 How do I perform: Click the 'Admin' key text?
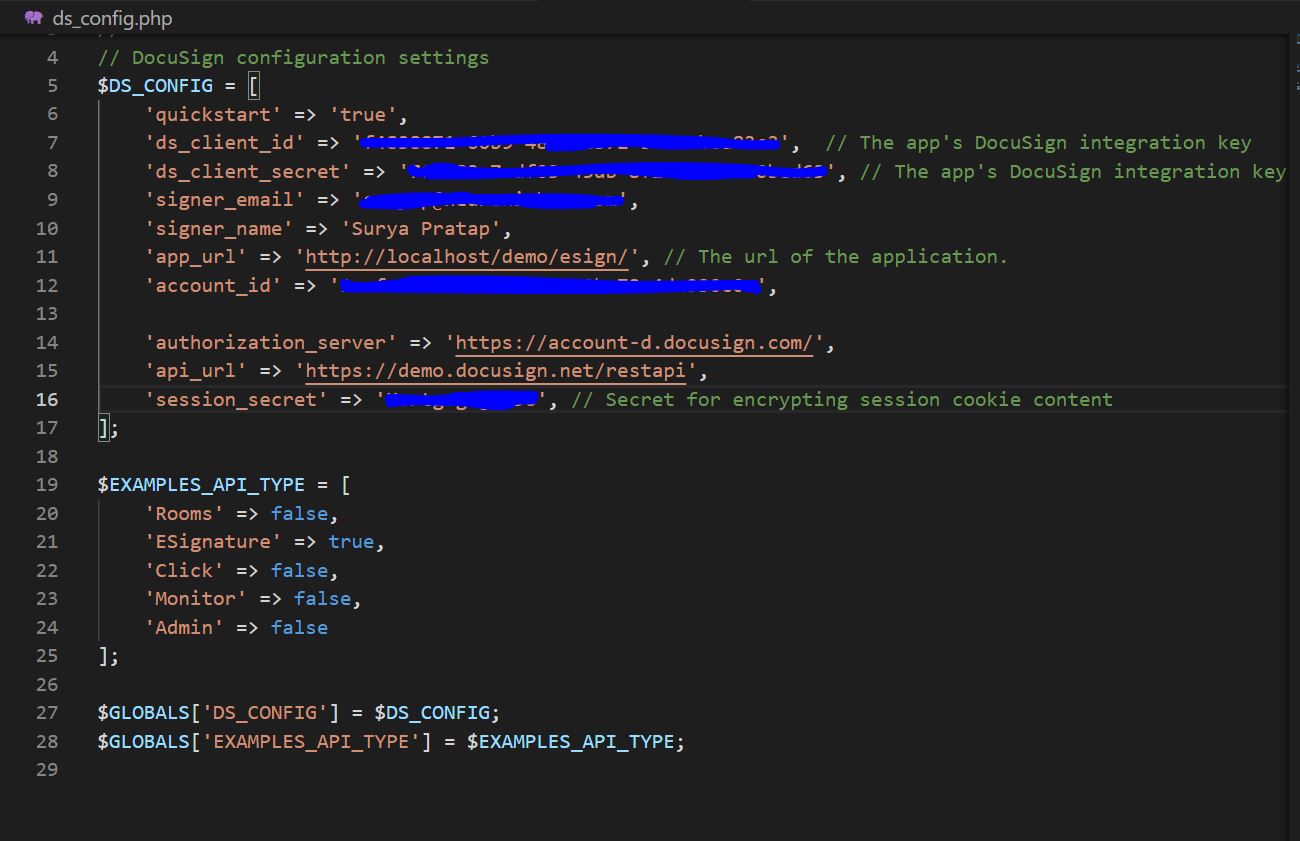184,628
